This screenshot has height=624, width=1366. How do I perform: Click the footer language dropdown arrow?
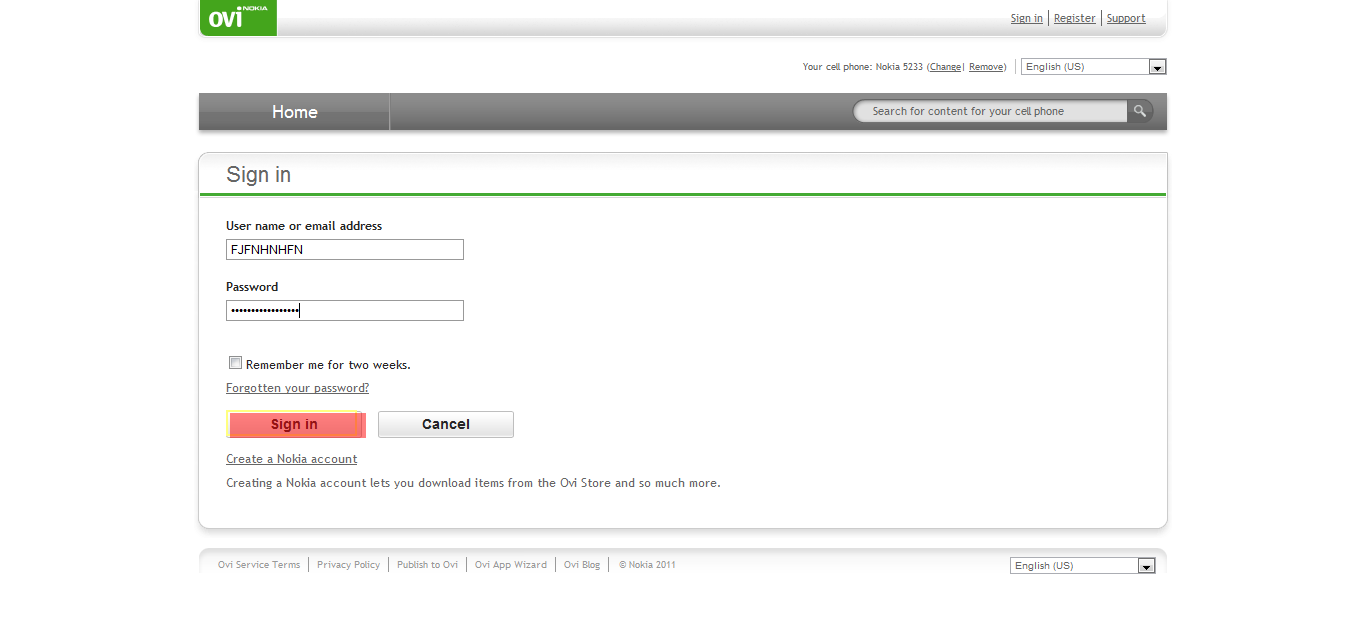(x=1146, y=565)
